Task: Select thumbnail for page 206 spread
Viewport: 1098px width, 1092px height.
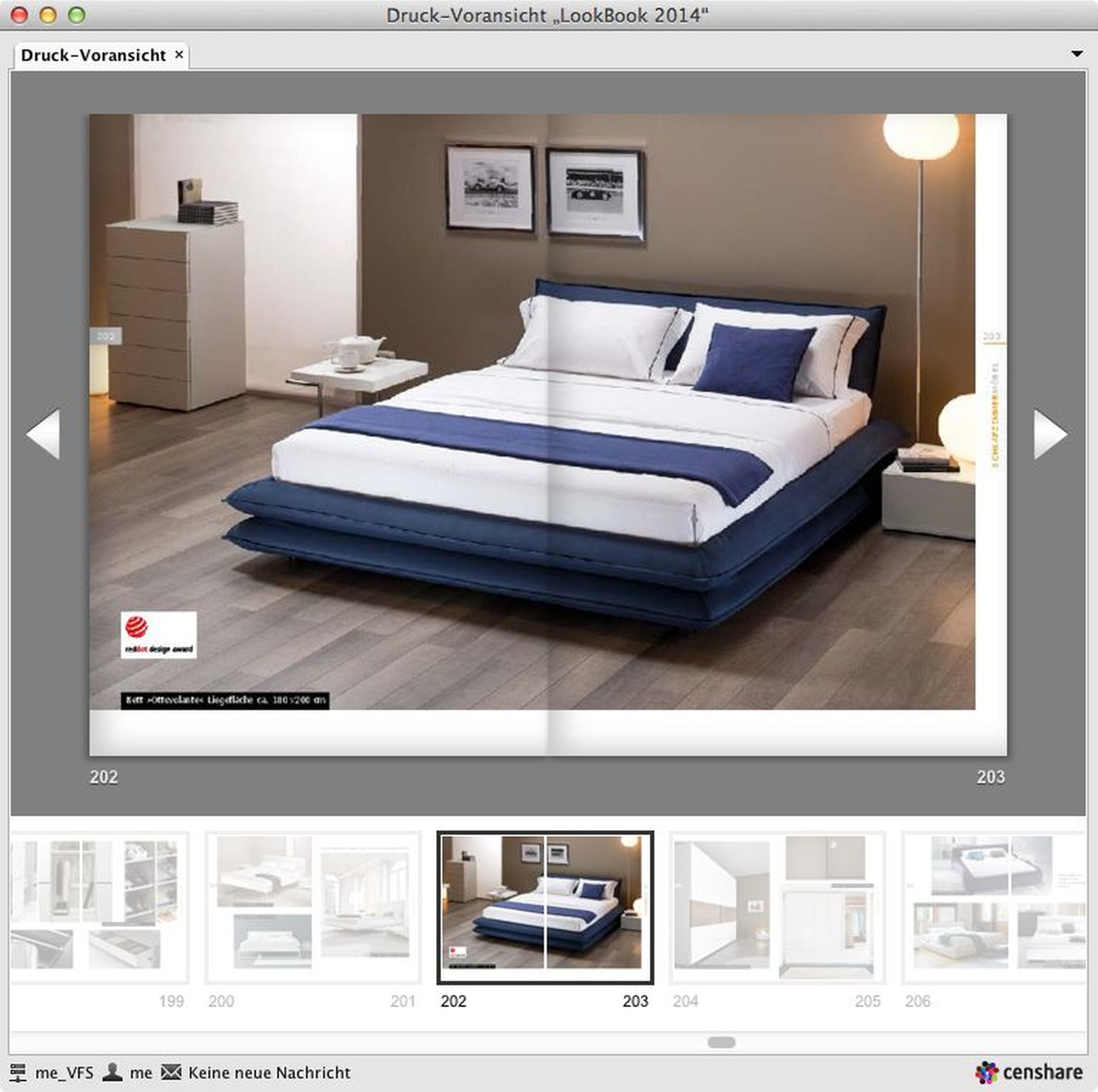Action: tap(995, 908)
